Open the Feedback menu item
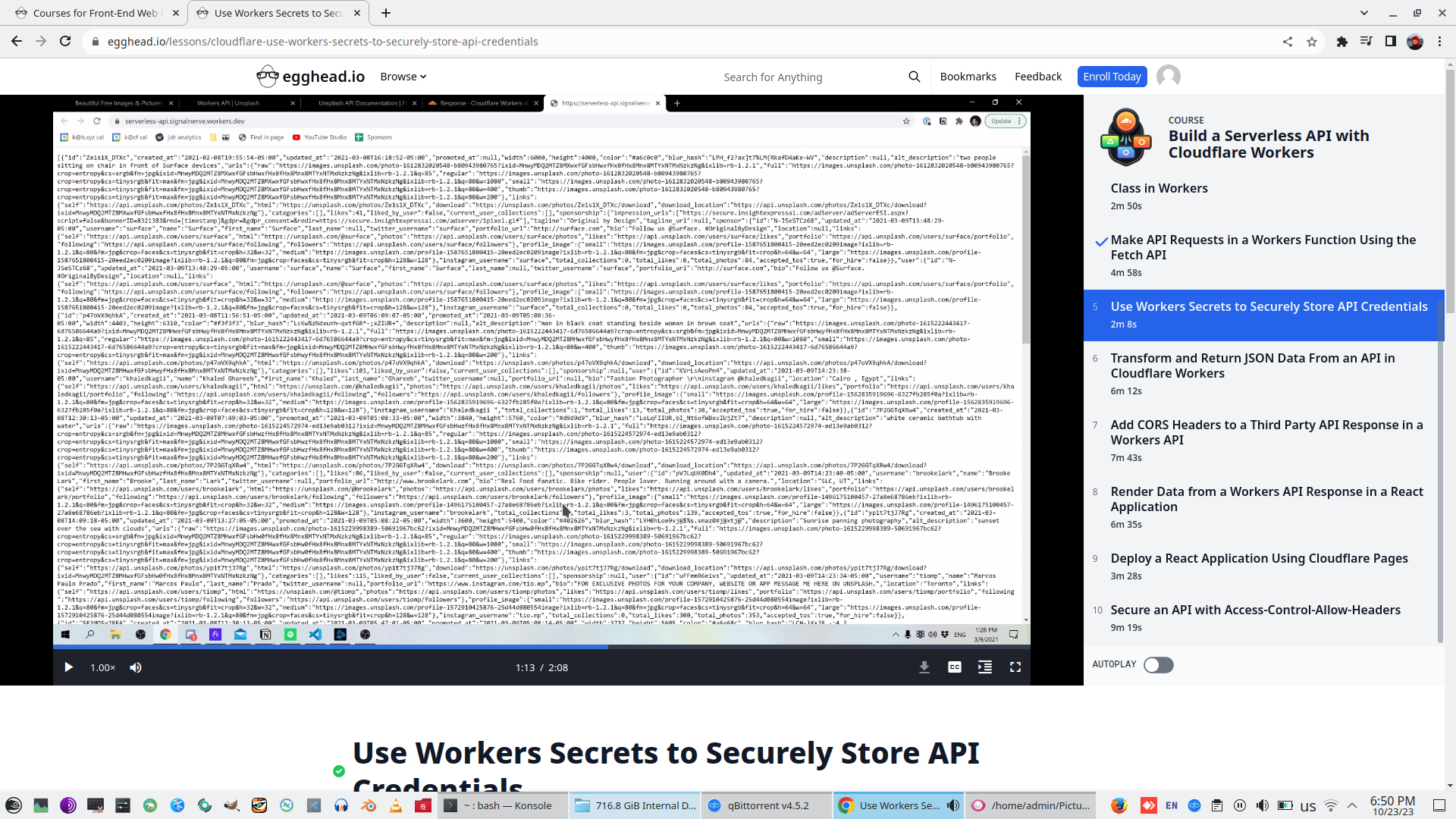Viewport: 1456px width, 819px height. [x=1037, y=77]
